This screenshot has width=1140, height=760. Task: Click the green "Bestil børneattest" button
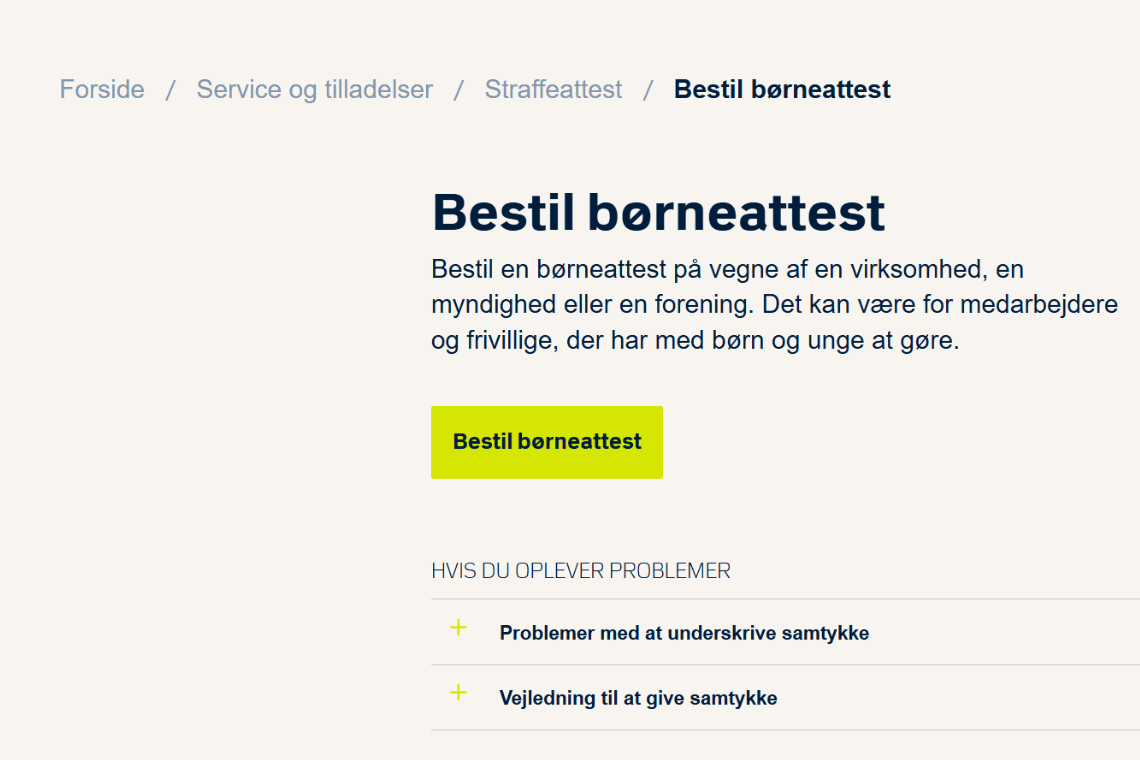pyautogui.click(x=546, y=442)
